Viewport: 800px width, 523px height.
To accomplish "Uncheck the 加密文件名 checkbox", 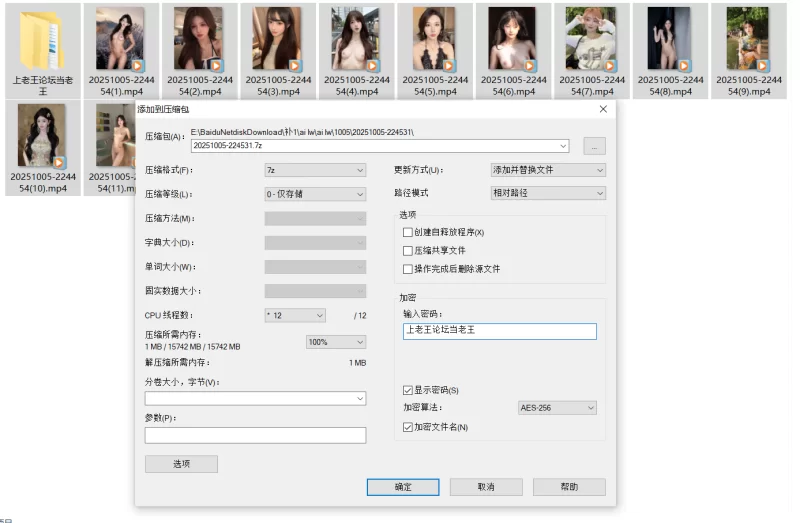I will 407,427.
